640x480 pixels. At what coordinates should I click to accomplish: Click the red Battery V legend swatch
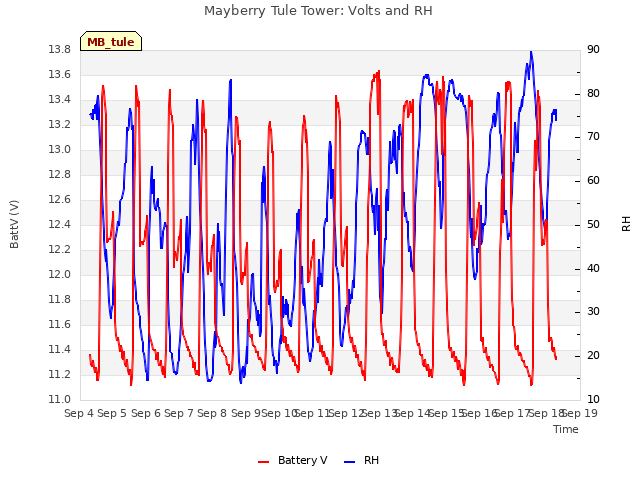264,462
